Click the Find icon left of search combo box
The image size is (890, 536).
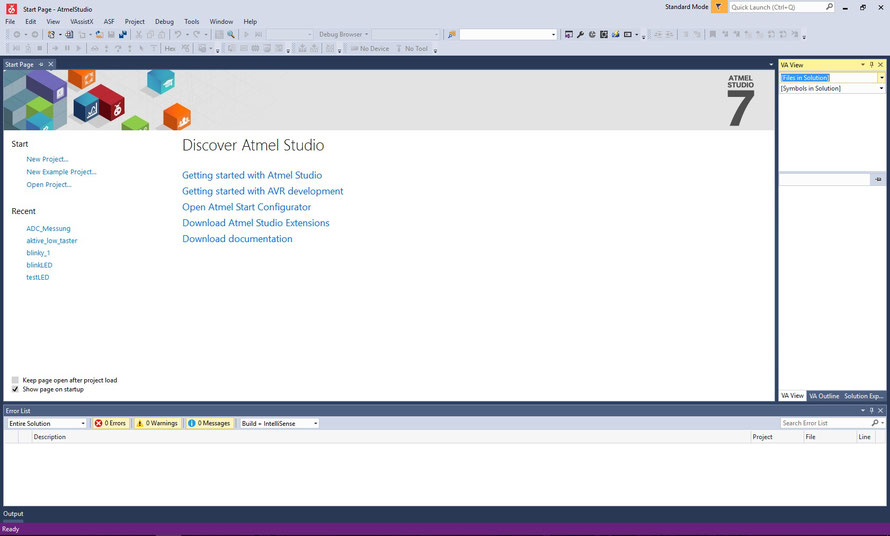pyautogui.click(x=452, y=35)
